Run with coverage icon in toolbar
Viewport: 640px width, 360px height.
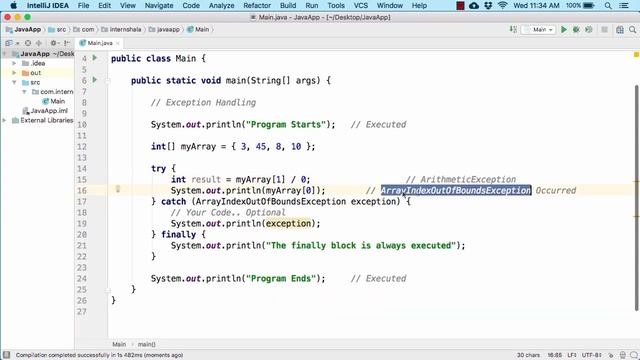click(589, 29)
